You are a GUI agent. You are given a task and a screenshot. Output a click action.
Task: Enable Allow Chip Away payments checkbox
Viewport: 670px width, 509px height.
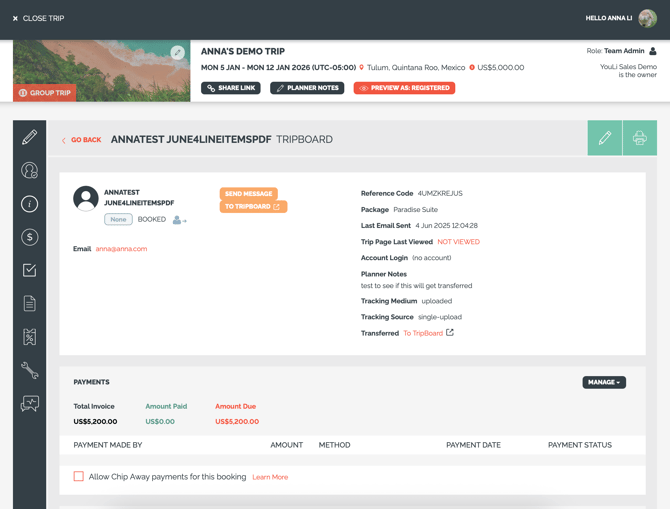pos(79,476)
